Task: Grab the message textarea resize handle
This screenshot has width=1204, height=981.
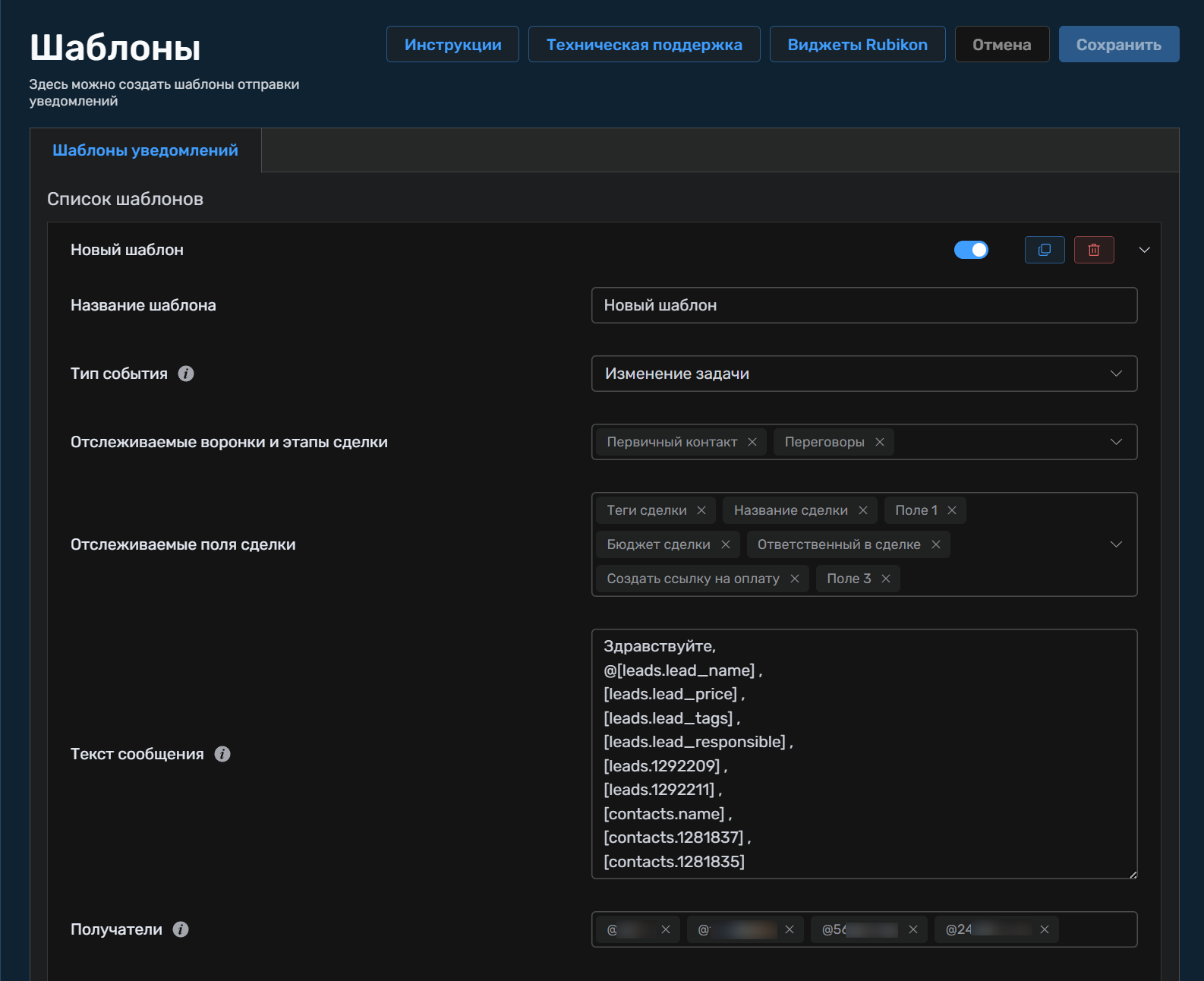Action: click(x=1132, y=874)
